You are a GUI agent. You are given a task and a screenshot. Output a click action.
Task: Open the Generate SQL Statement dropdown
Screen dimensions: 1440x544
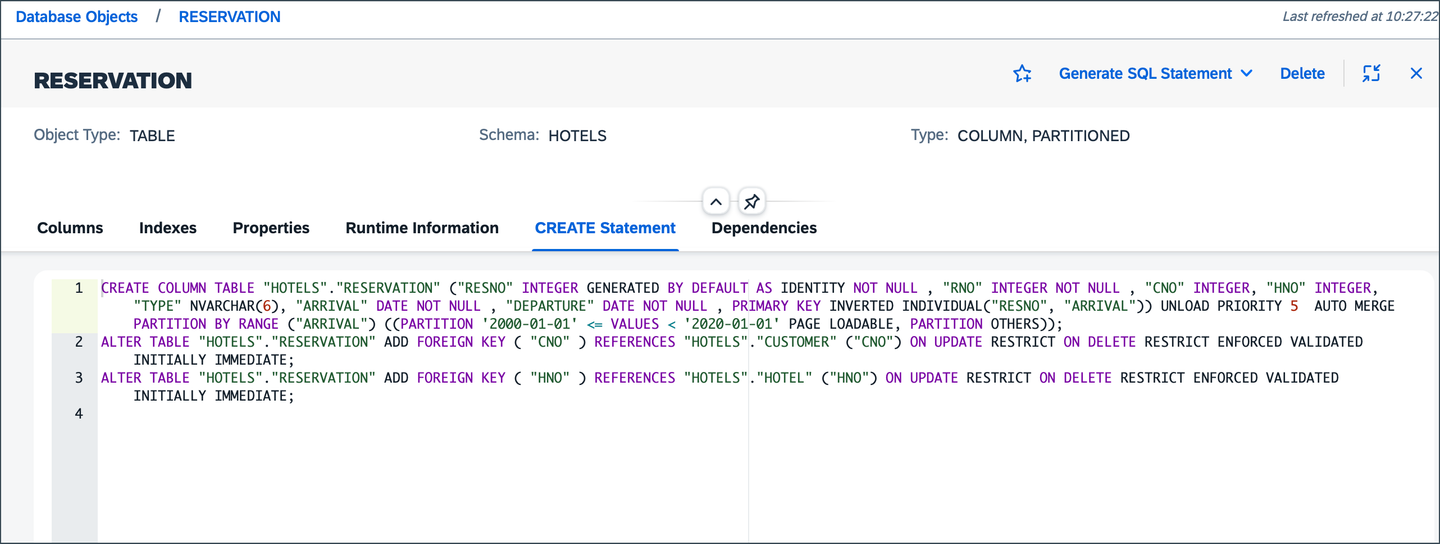(x=1155, y=73)
